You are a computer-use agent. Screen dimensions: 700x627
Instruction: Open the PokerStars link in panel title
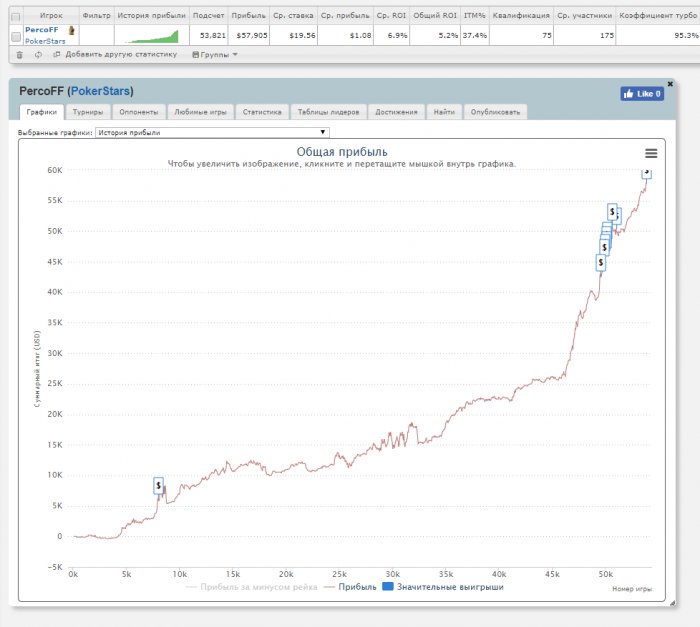[100, 91]
